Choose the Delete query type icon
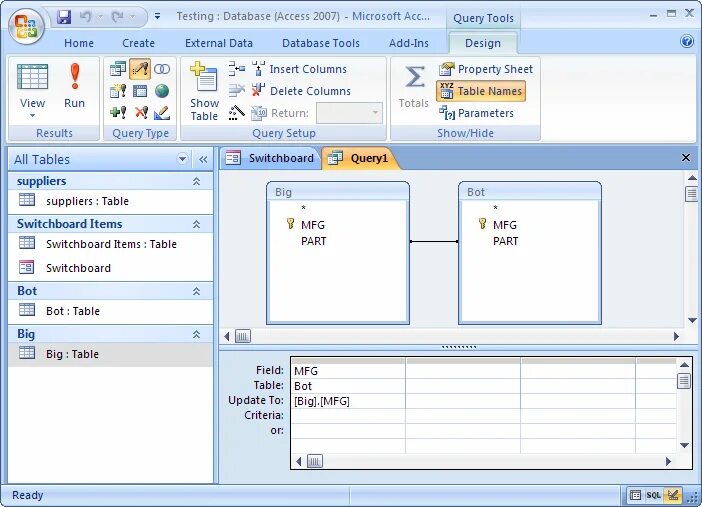The width and height of the screenshot is (702, 507). (141, 112)
